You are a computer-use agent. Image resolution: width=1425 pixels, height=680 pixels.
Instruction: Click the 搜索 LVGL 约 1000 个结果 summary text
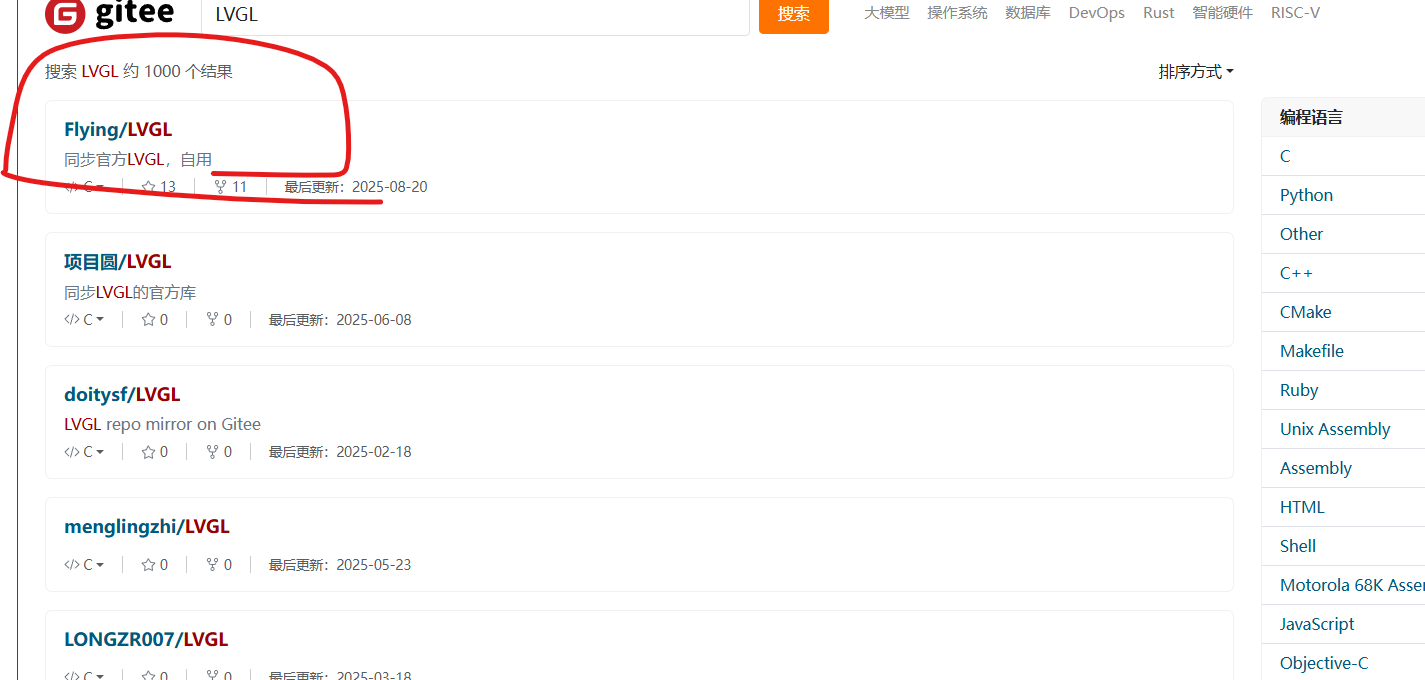coord(139,72)
